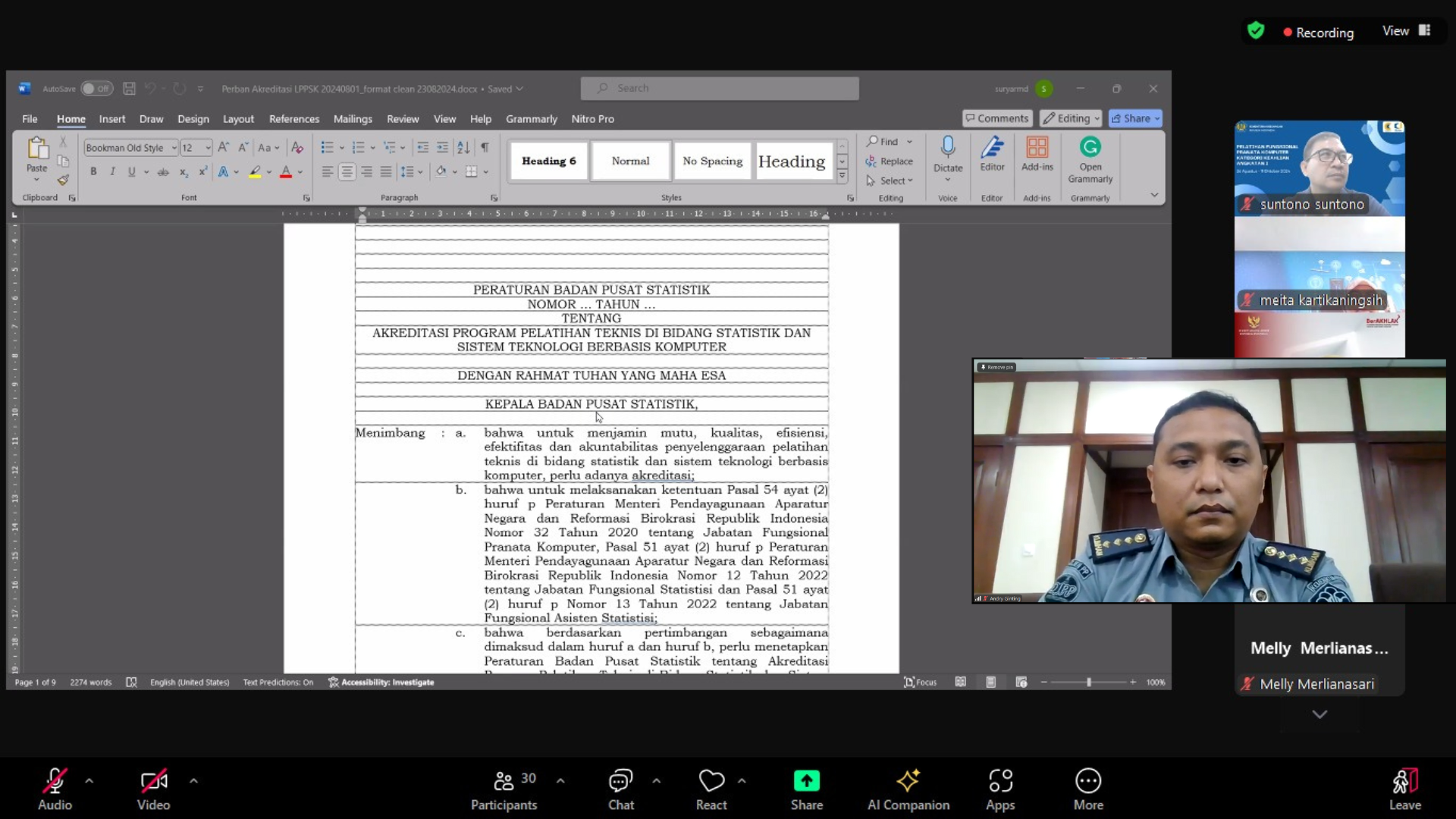Open font size dropdown
The width and height of the screenshot is (1456, 819).
coord(208,148)
